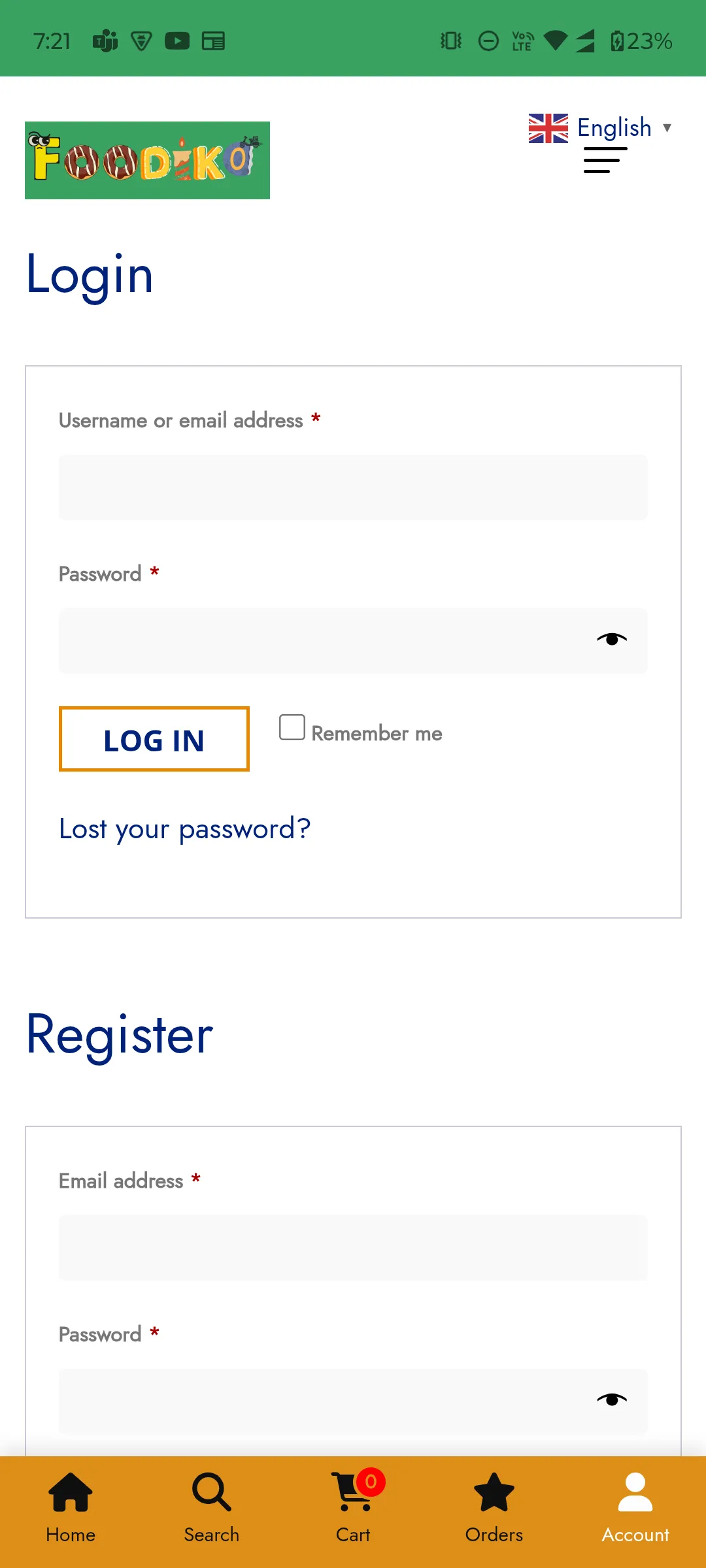
Task: Tap the Foodiko logo
Action: [147, 160]
